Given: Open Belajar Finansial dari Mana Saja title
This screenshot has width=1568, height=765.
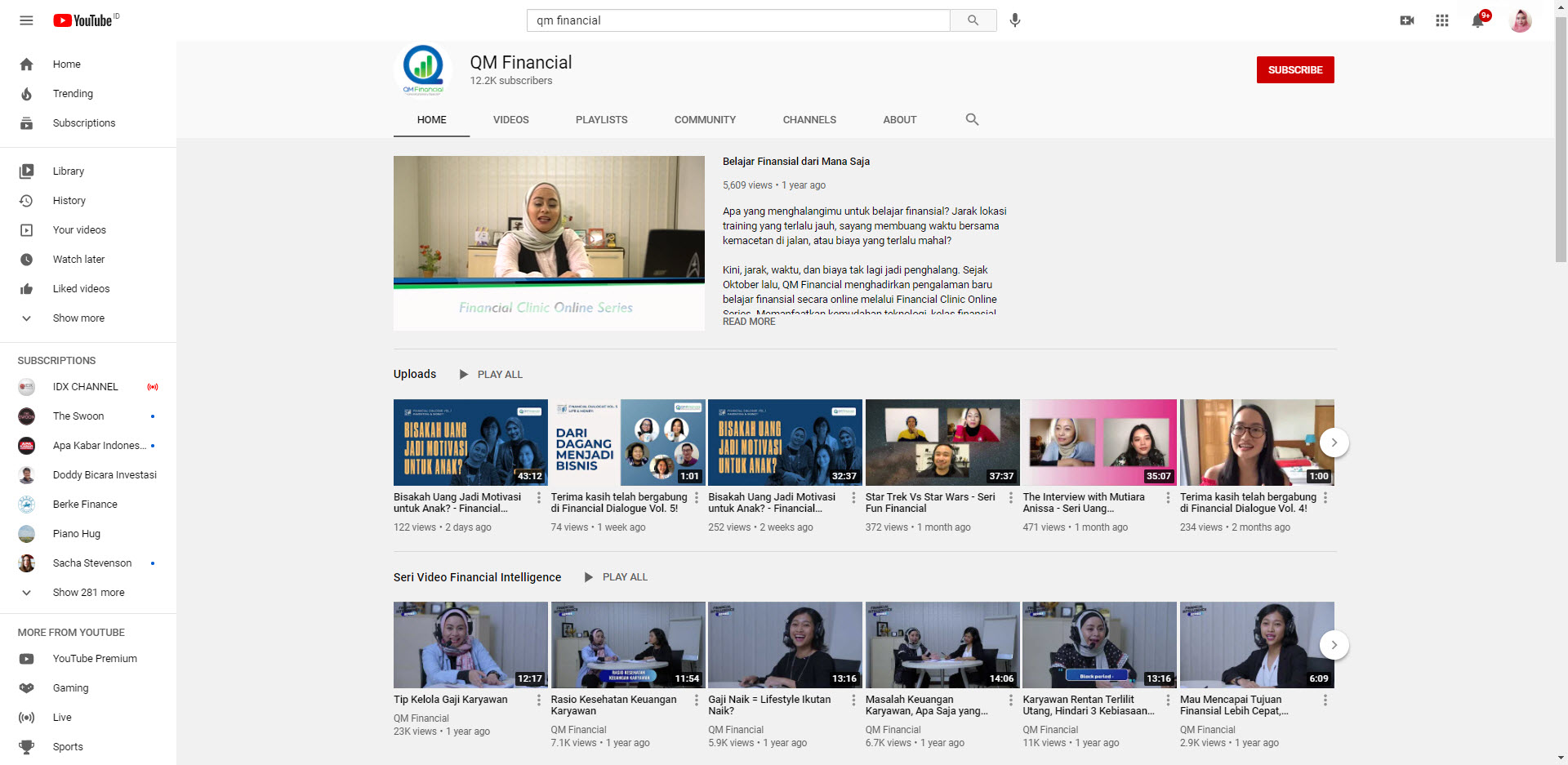Looking at the screenshot, I should click(x=796, y=162).
